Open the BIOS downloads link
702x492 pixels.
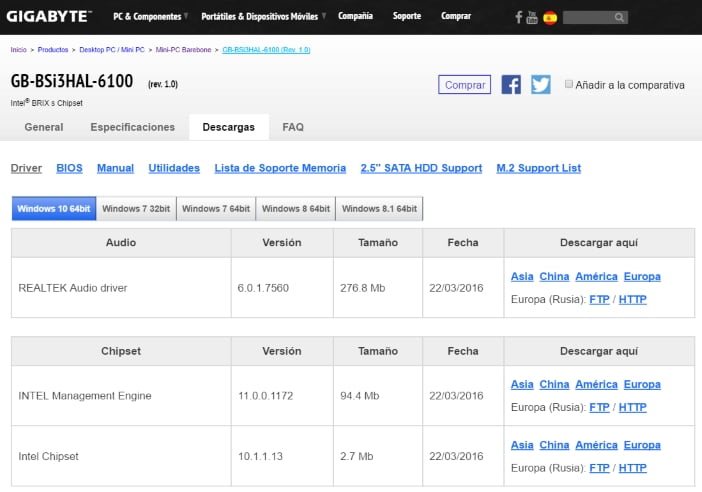point(69,168)
